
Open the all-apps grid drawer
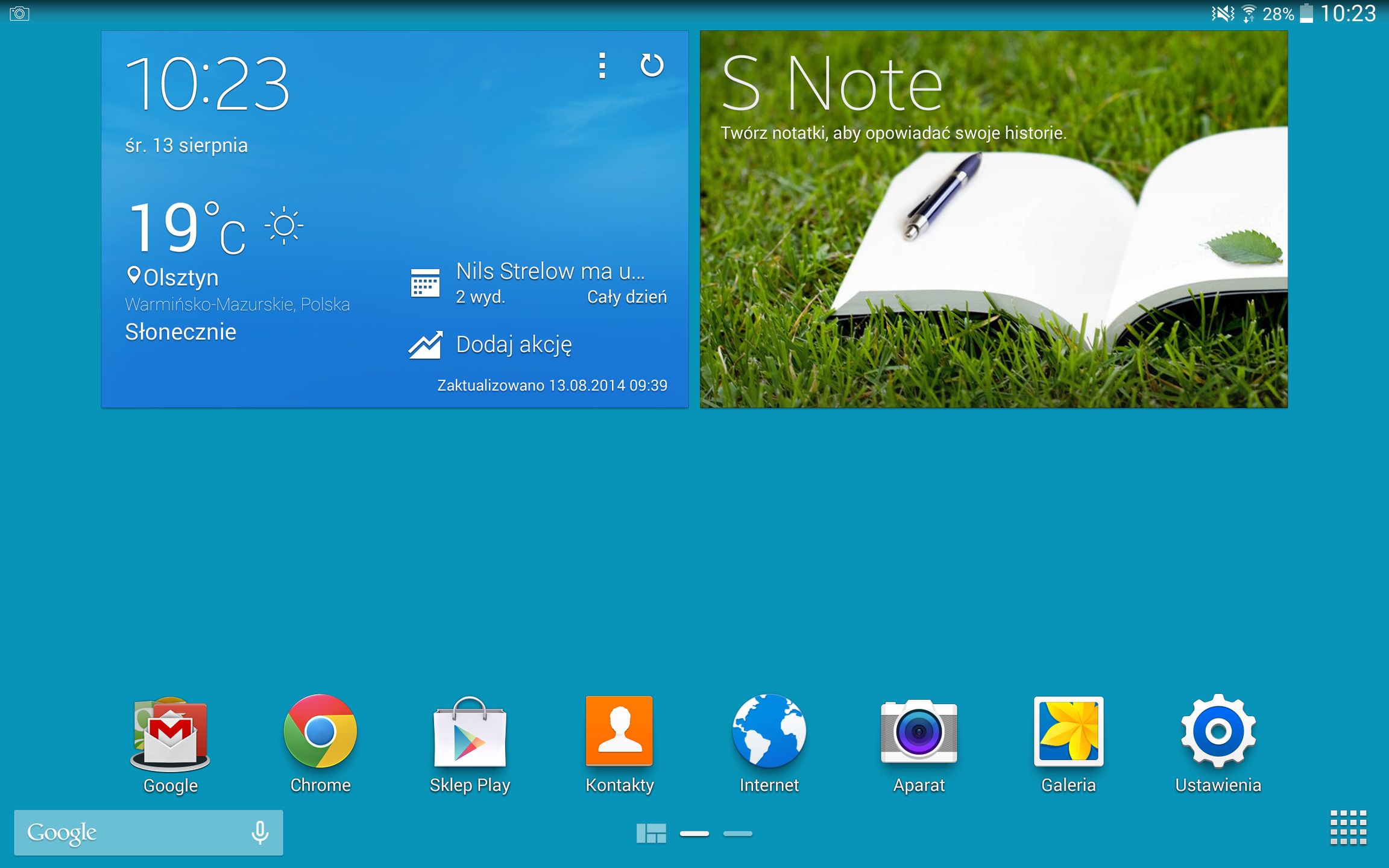(x=1348, y=828)
